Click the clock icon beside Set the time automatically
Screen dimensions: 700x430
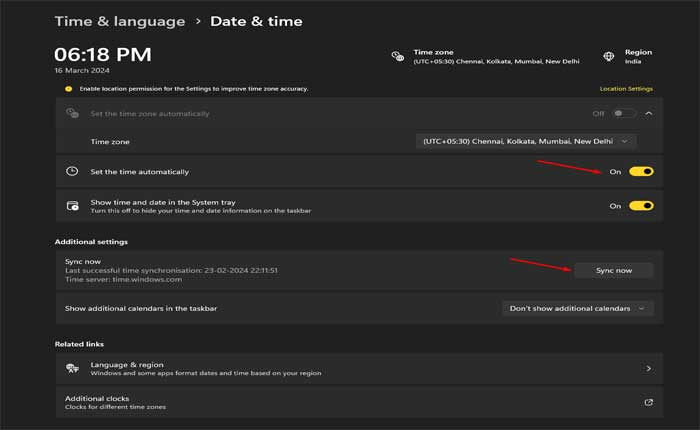[72, 172]
